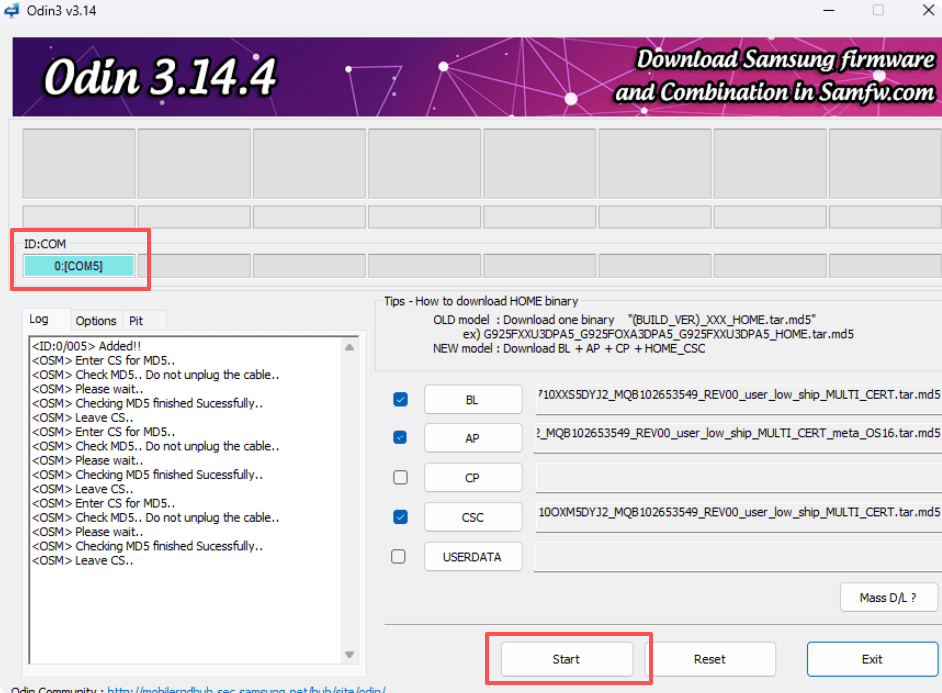Click the CP file button
The width and height of the screenshot is (942, 693).
pos(473,478)
